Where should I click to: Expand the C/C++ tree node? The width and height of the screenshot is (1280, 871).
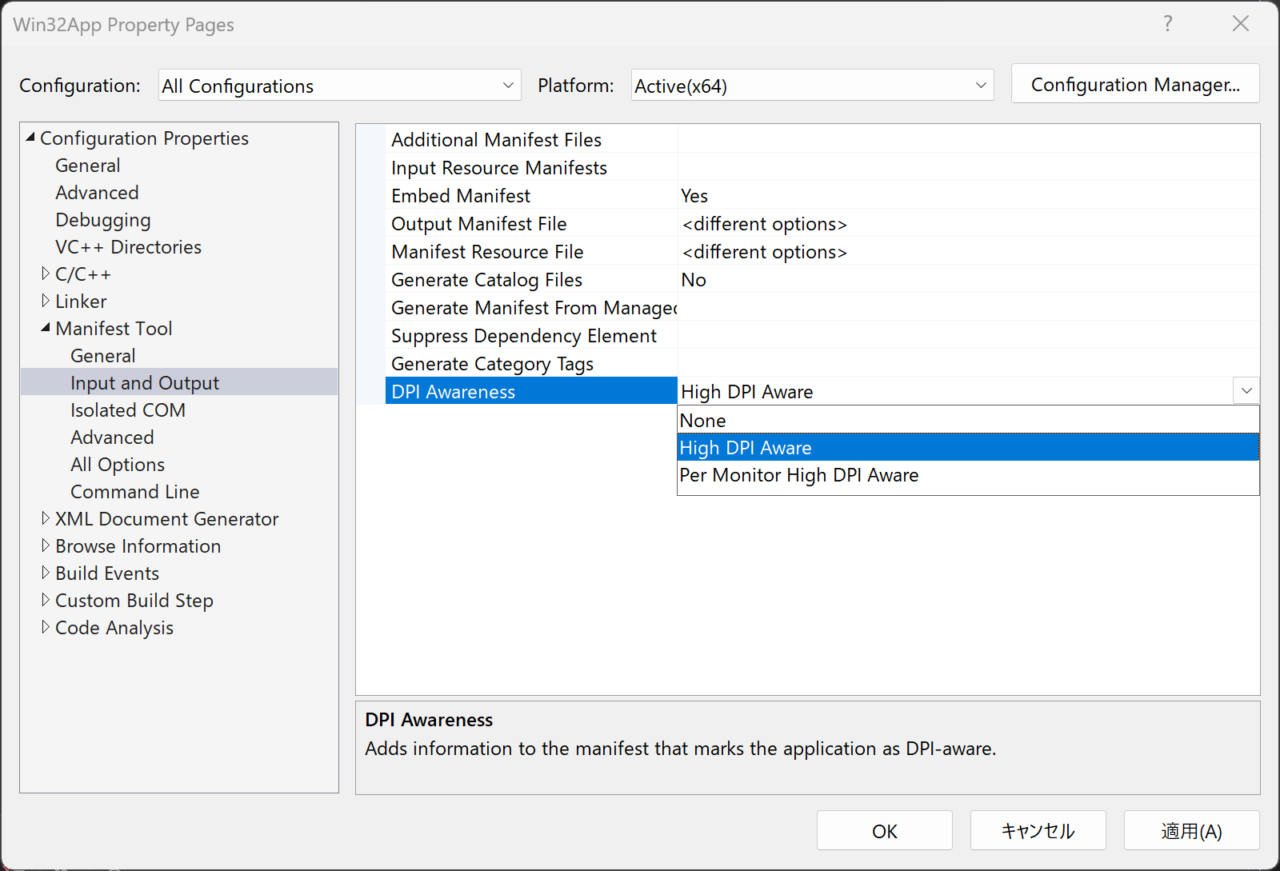[45, 274]
